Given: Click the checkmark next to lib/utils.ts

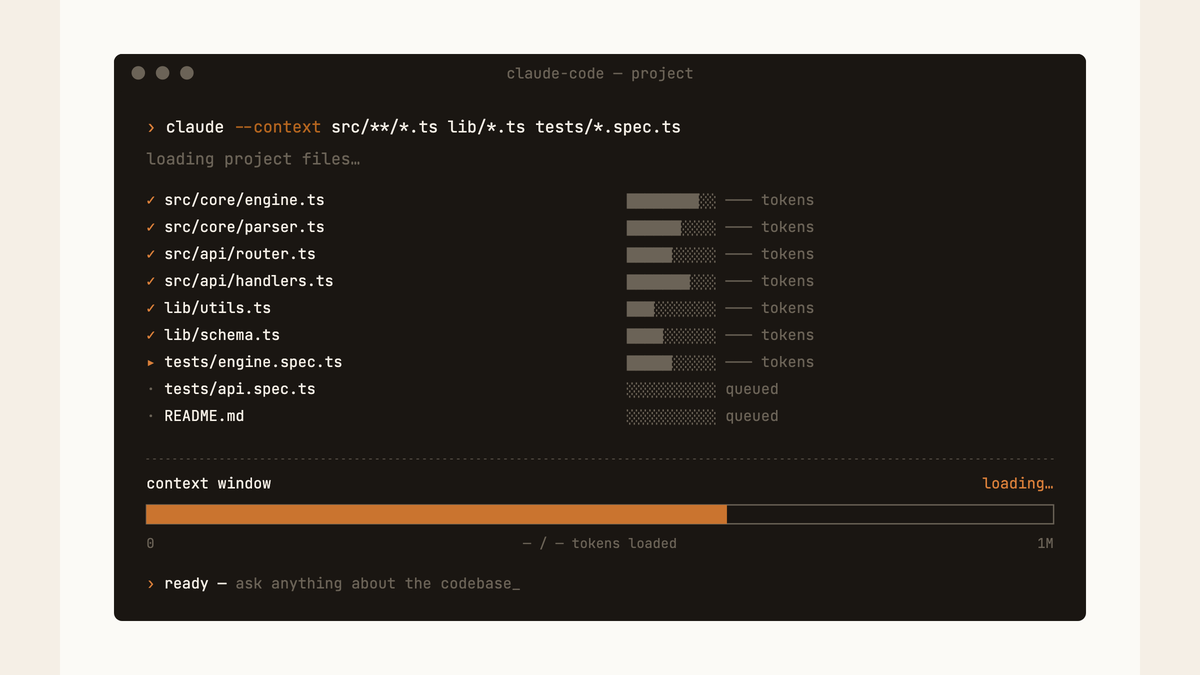Looking at the screenshot, I should pyautogui.click(x=151, y=308).
